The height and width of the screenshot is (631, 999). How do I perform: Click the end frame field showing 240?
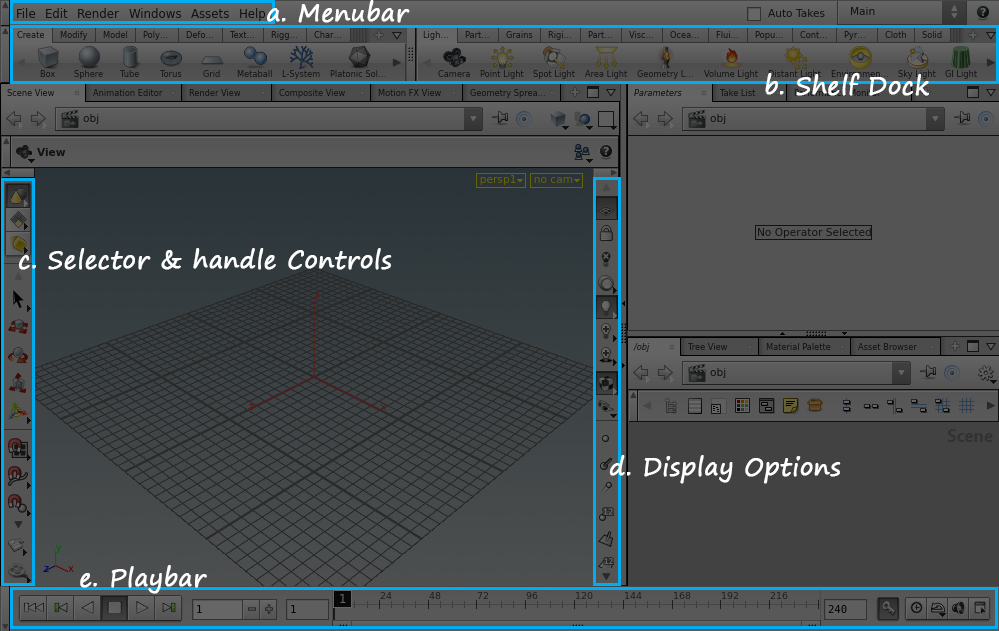(x=845, y=609)
